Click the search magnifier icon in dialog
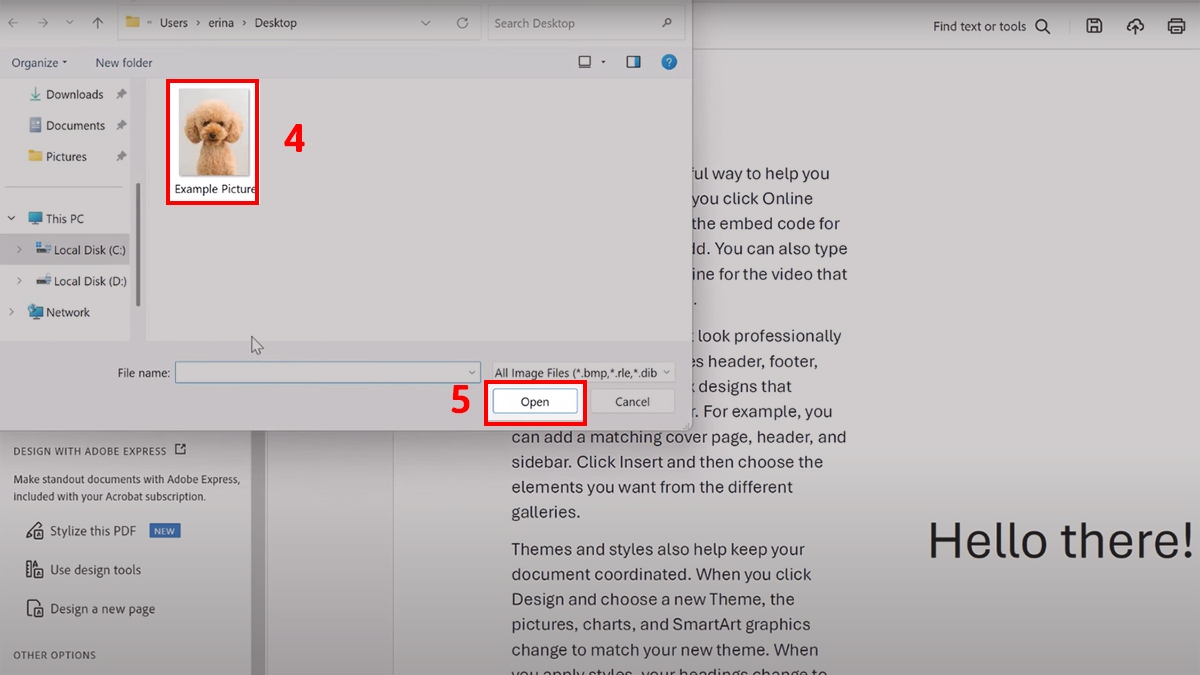1200x675 pixels. coord(667,23)
